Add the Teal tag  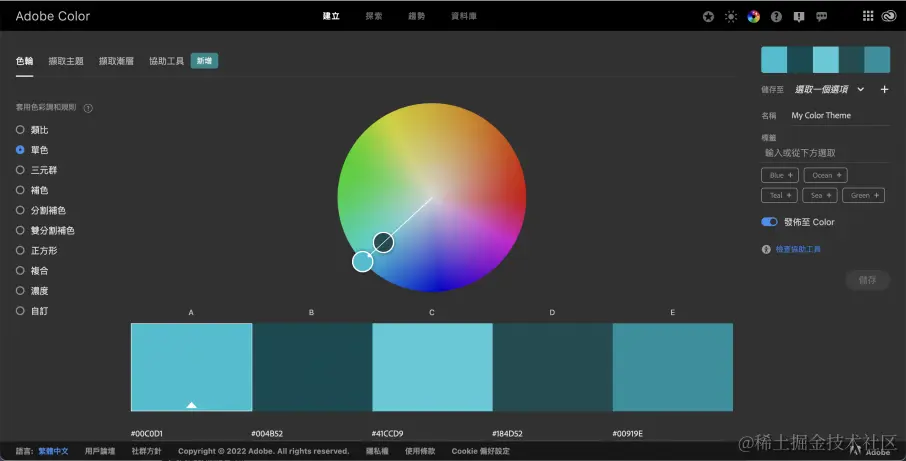pyautogui.click(x=779, y=195)
